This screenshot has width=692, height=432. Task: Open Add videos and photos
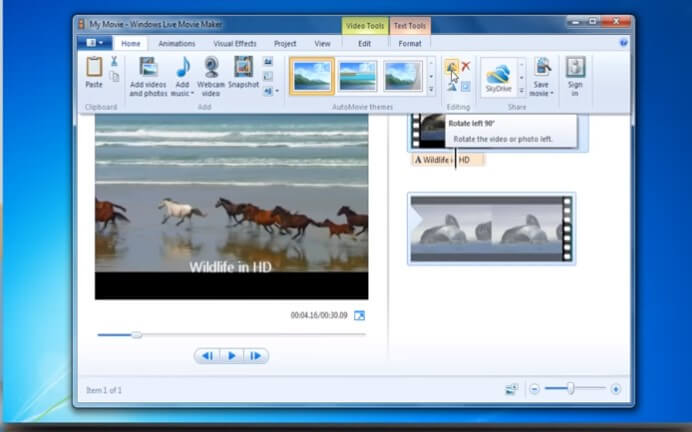point(148,76)
